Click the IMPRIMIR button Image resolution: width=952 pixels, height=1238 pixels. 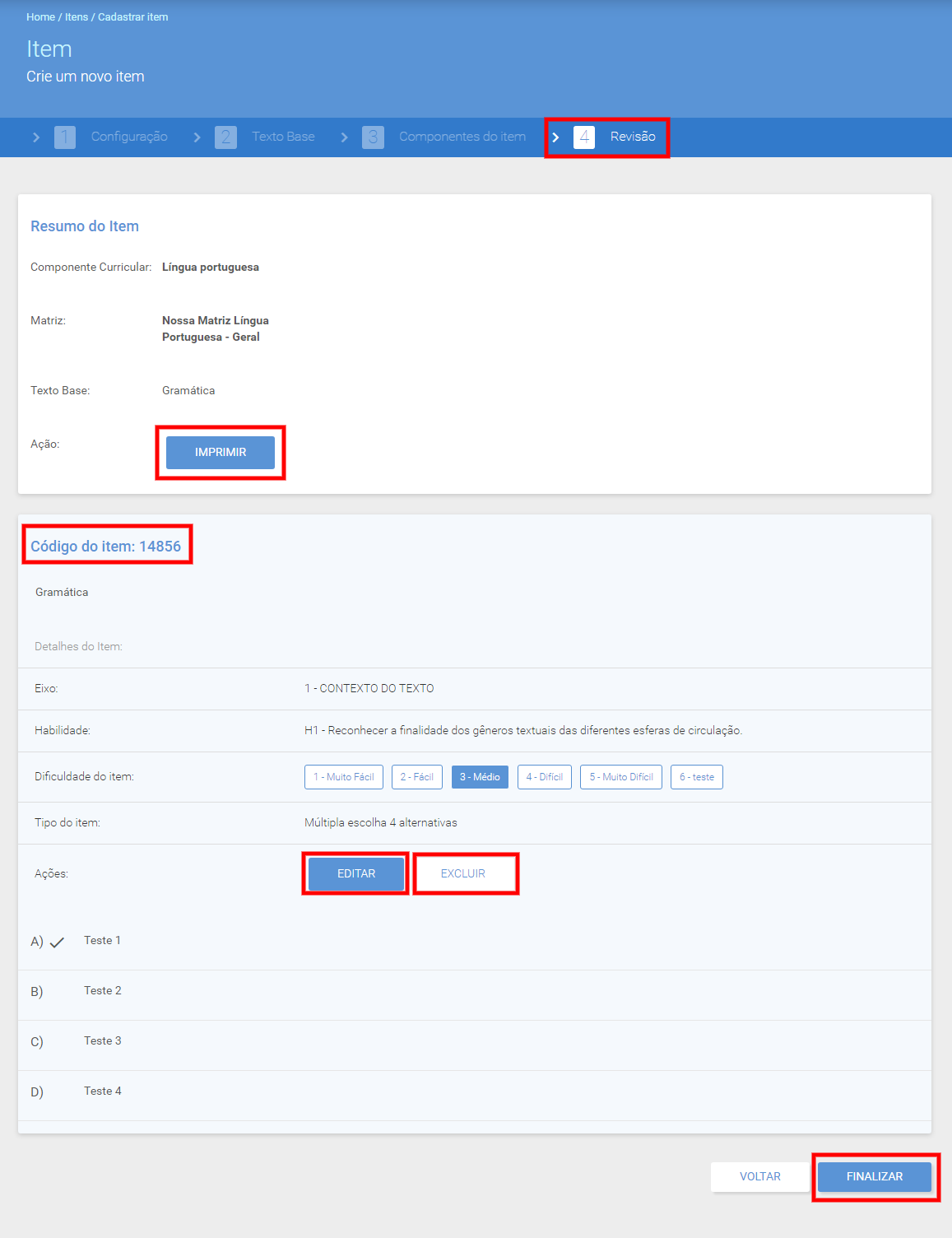click(x=221, y=453)
